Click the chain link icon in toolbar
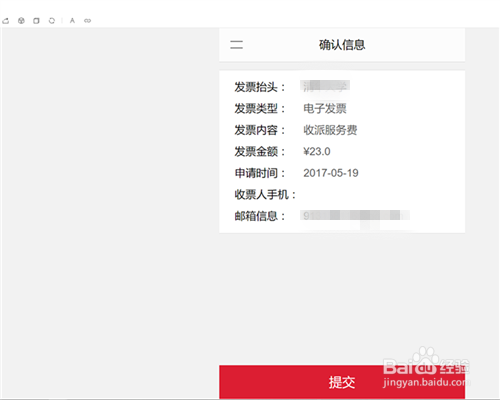Image resolution: width=500 pixels, height=400 pixels. (87, 21)
